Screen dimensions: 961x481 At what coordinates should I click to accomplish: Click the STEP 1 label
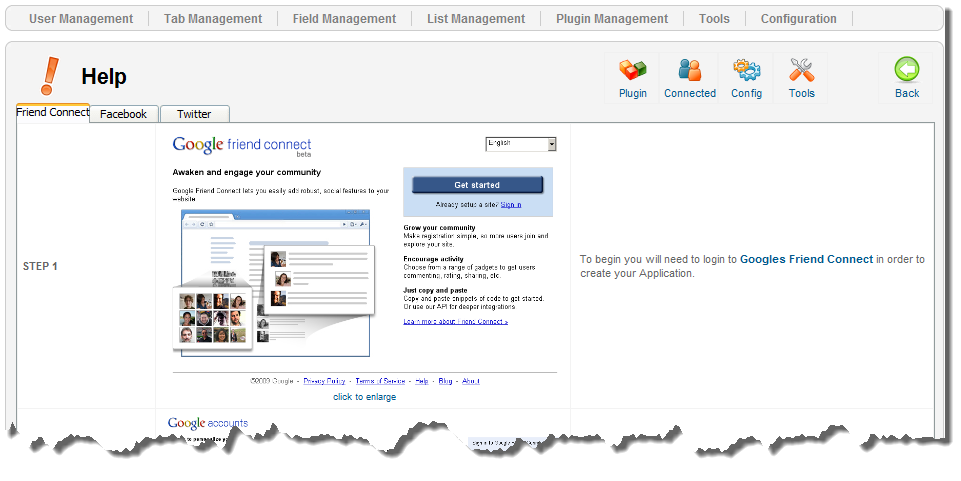tap(40, 266)
